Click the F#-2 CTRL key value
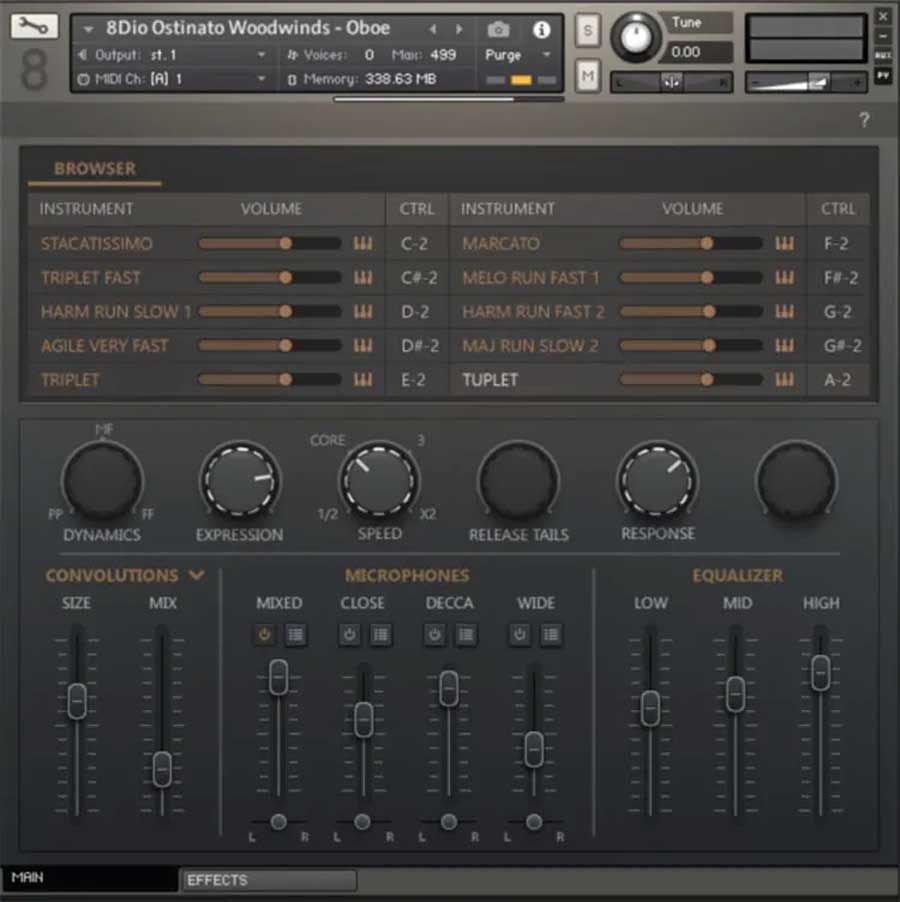Image resolution: width=900 pixels, height=902 pixels. (x=840, y=278)
